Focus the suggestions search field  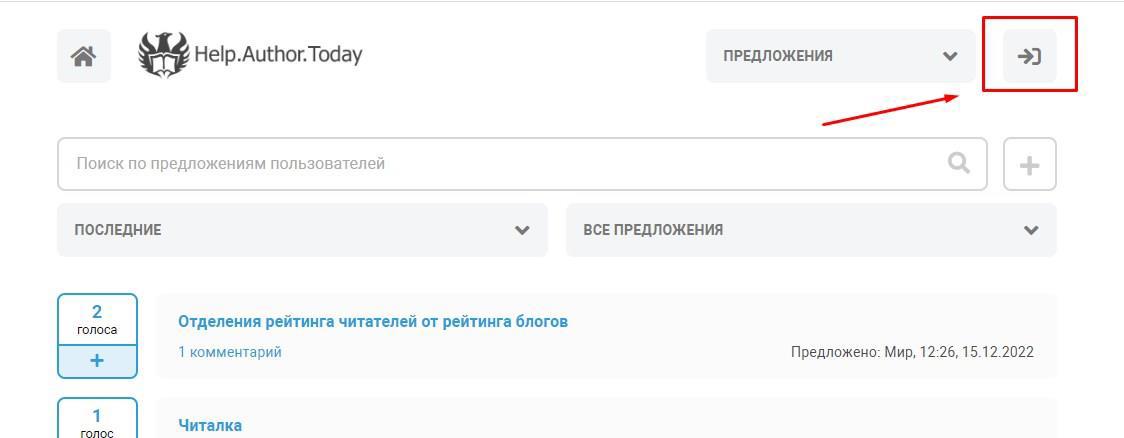(x=500, y=164)
